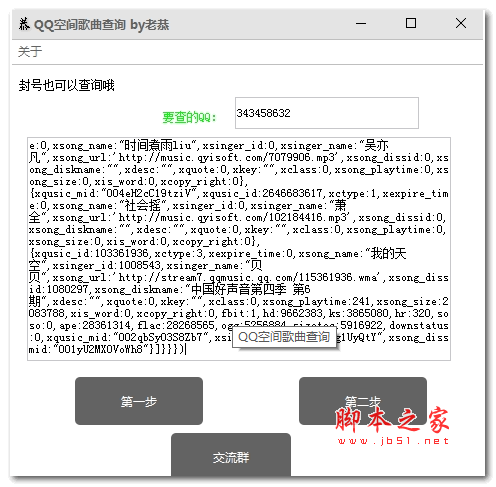Click the 封号也可以查询哦 text
496x487 pixels.
67,85
